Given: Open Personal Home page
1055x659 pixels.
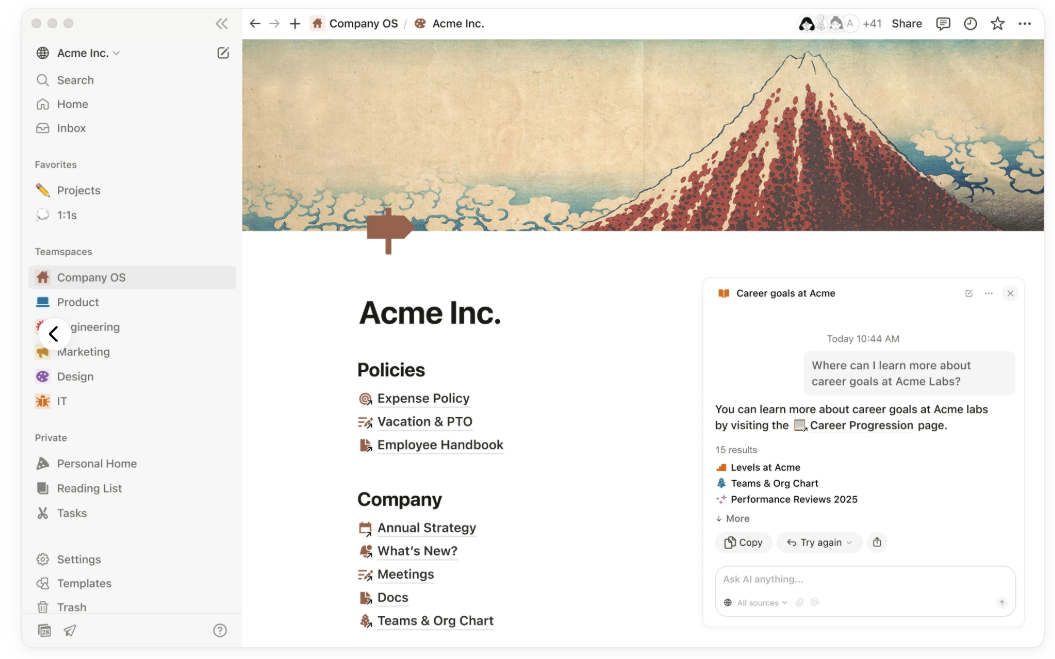Looking at the screenshot, I should point(132,464).
